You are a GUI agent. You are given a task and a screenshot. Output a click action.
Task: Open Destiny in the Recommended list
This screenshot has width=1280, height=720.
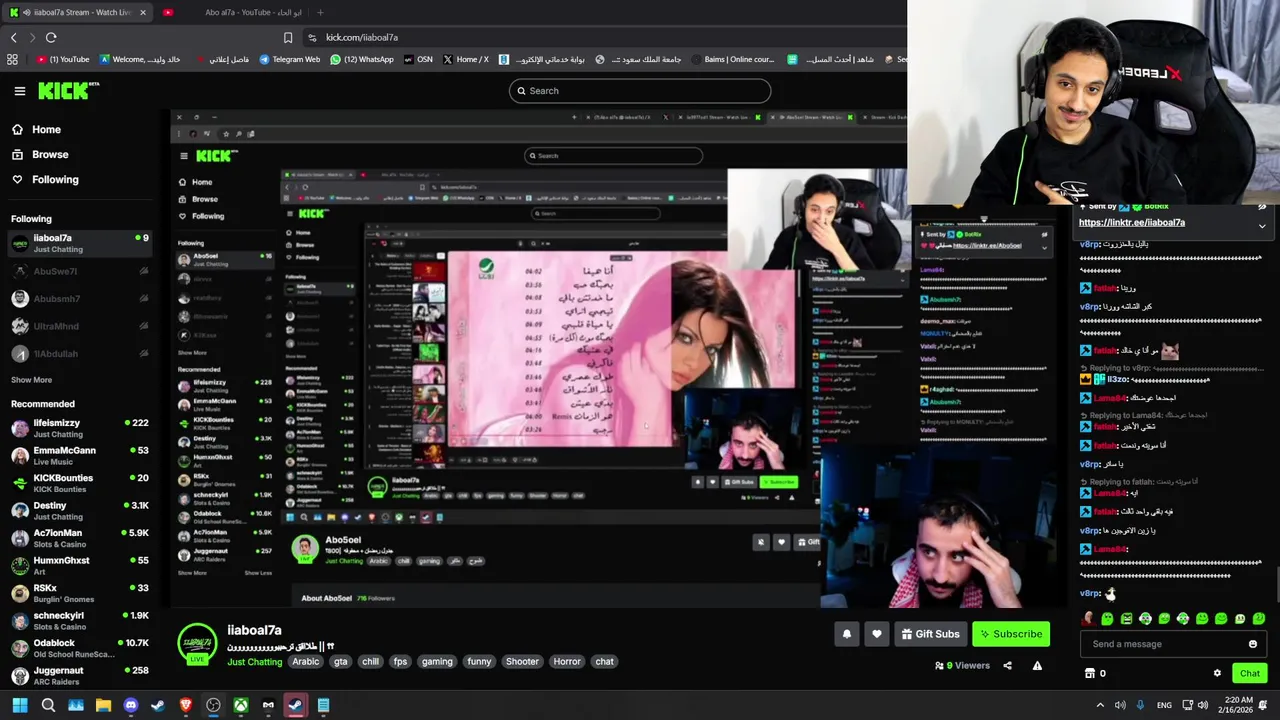78,511
